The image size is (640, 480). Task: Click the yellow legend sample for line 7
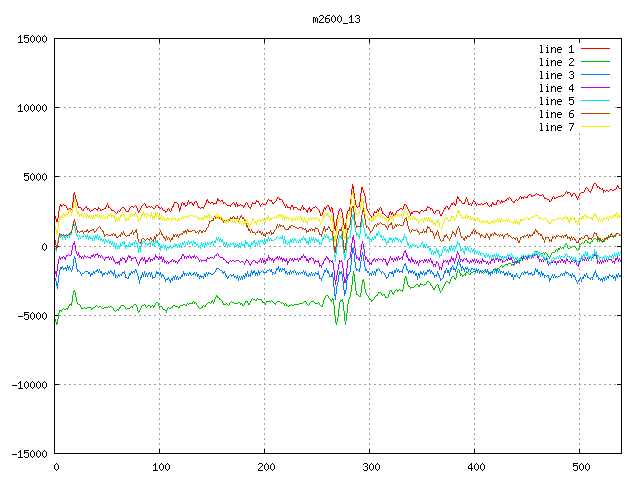pos(595,127)
